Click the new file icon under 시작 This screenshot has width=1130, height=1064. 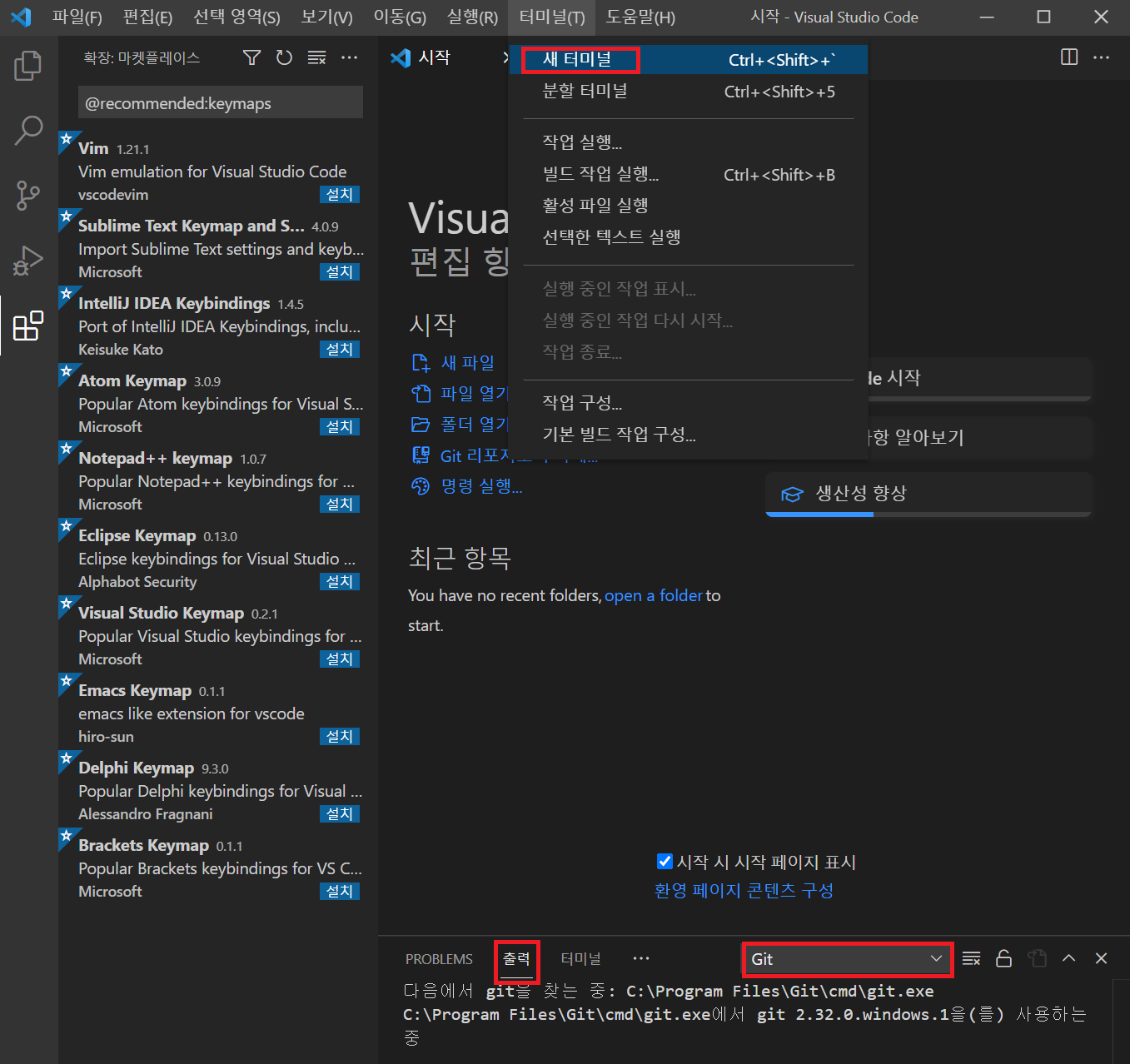pos(421,363)
